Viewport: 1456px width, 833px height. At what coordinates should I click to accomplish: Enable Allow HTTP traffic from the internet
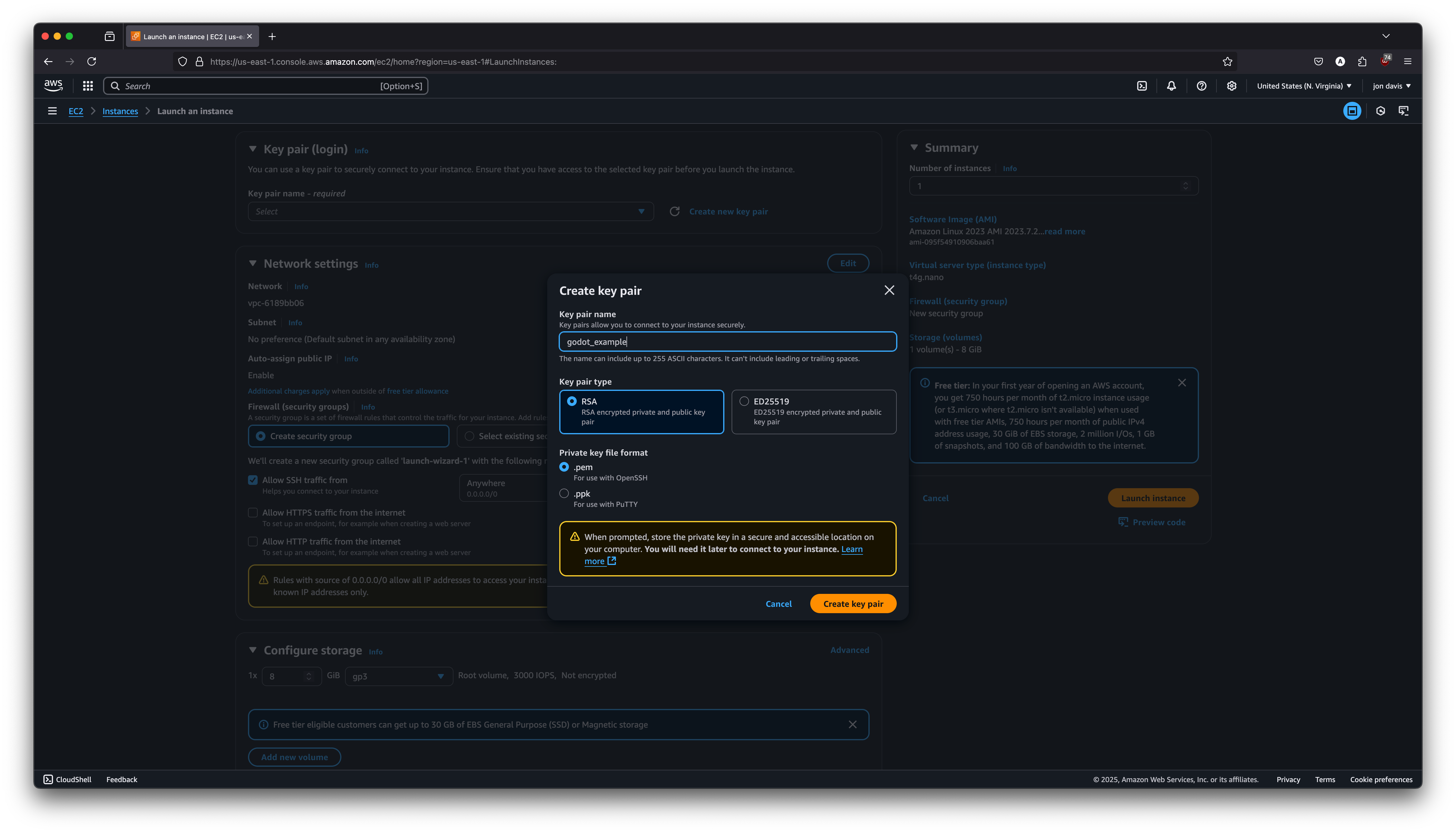pyautogui.click(x=253, y=541)
